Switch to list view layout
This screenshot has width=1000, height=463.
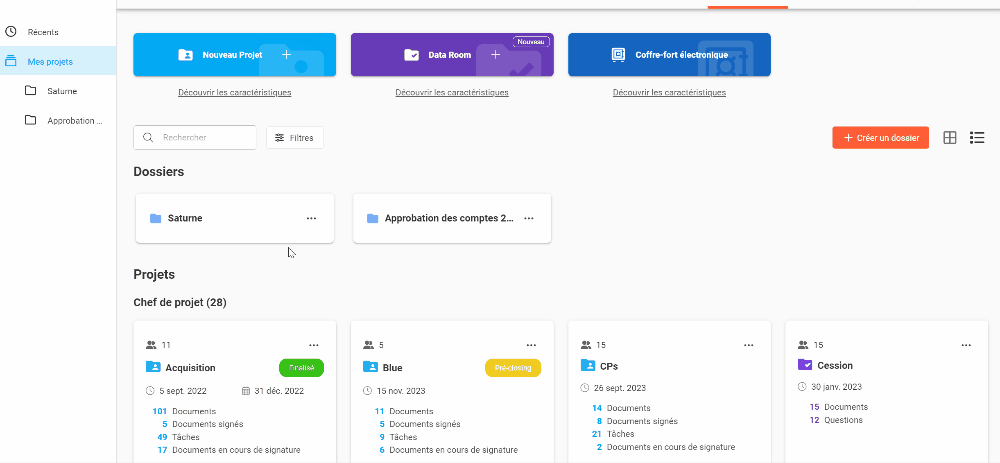tap(977, 138)
